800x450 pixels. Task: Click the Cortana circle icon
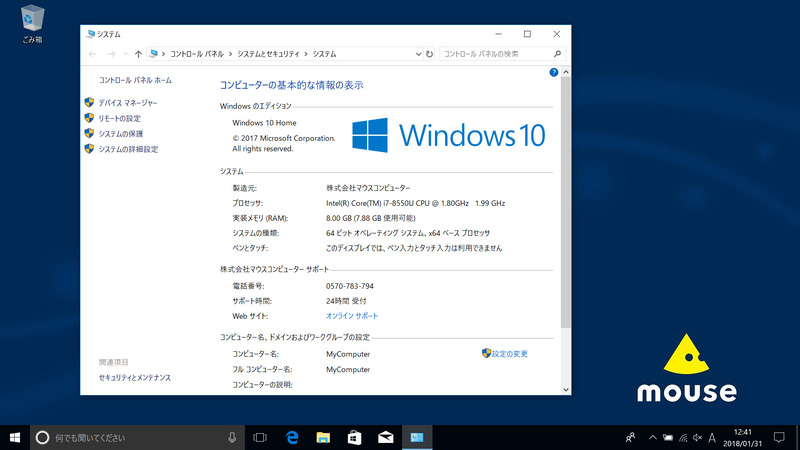point(42,438)
